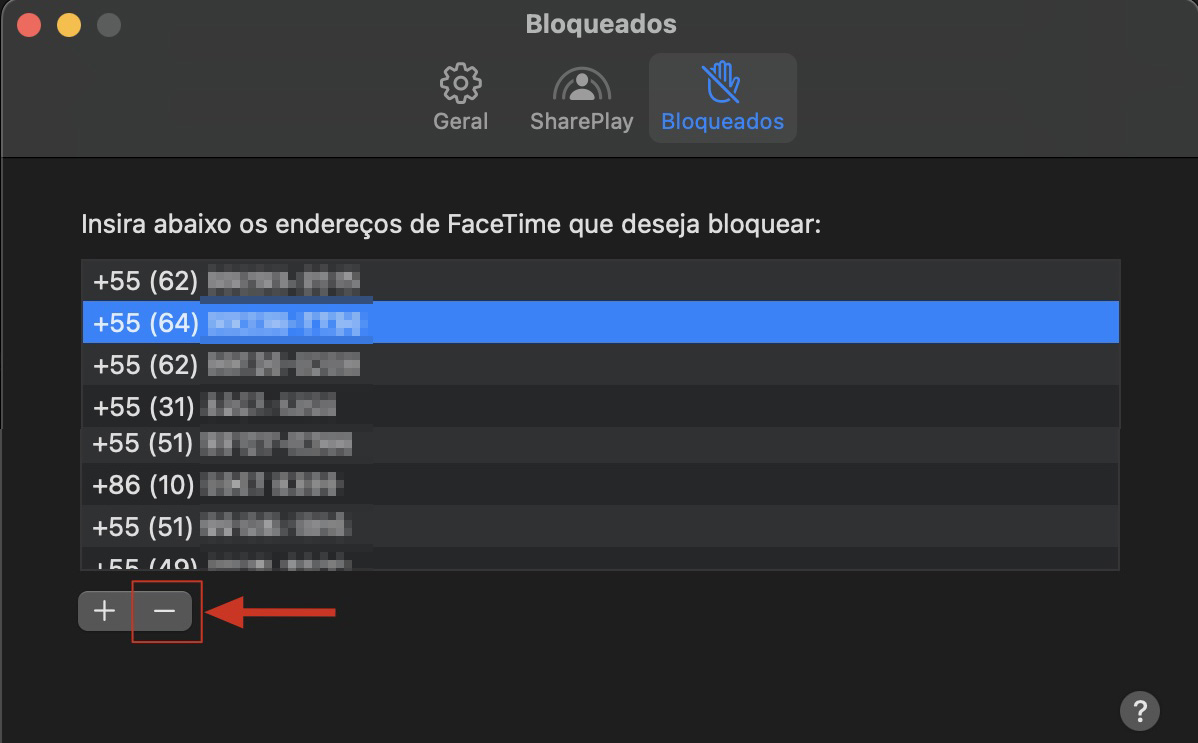1198x743 pixels.
Task: Select the +86 (10) blocked number
Action: point(300,486)
